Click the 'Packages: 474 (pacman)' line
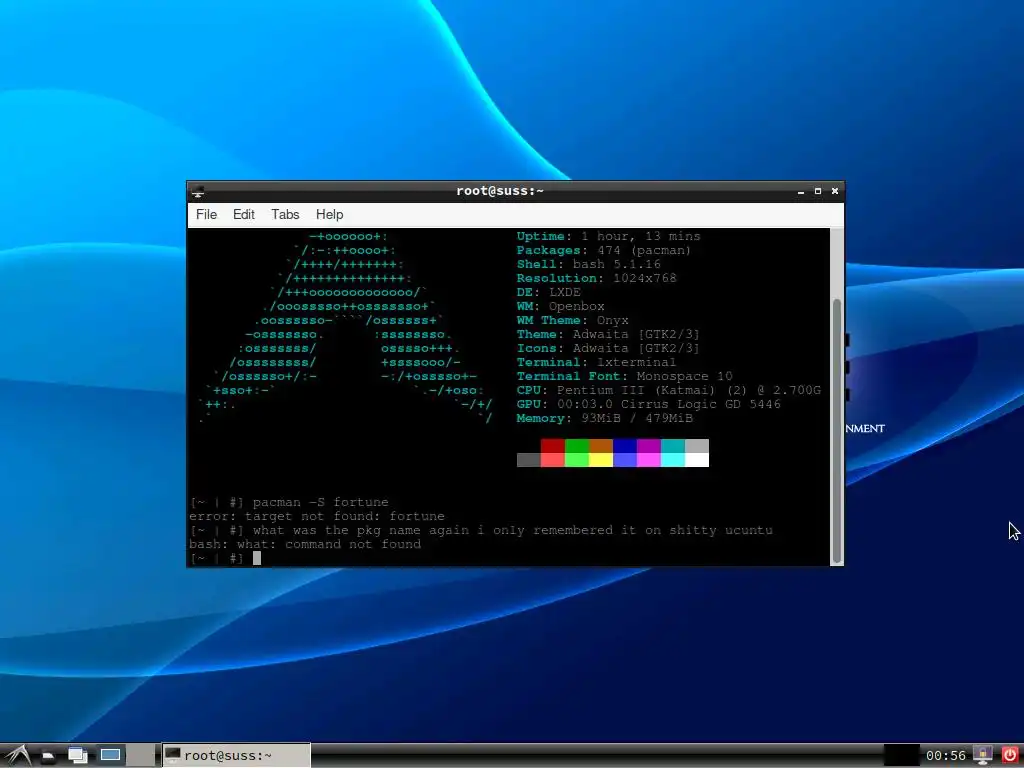The height and width of the screenshot is (768, 1024). [x=603, y=250]
